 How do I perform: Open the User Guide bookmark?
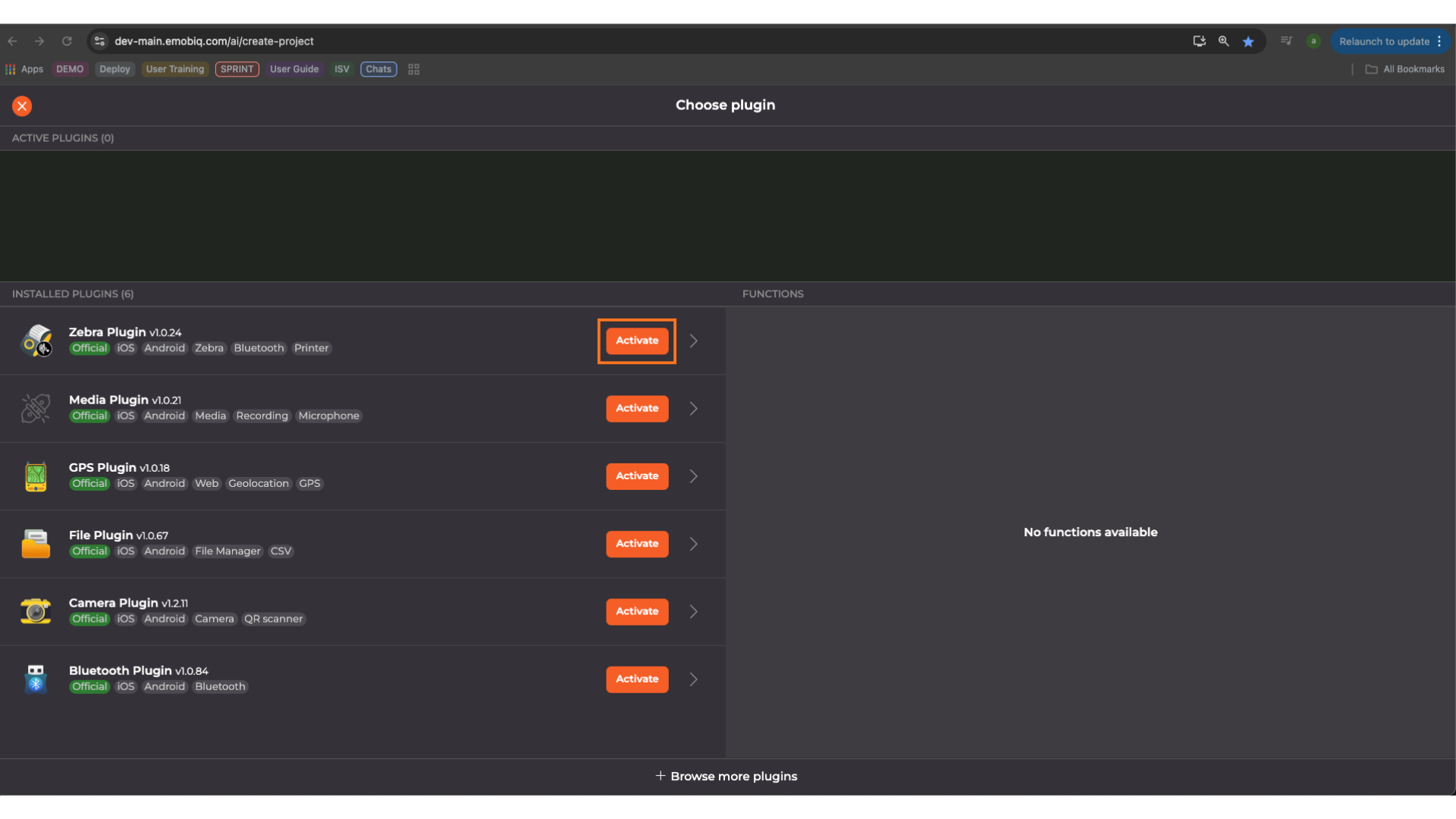click(294, 69)
